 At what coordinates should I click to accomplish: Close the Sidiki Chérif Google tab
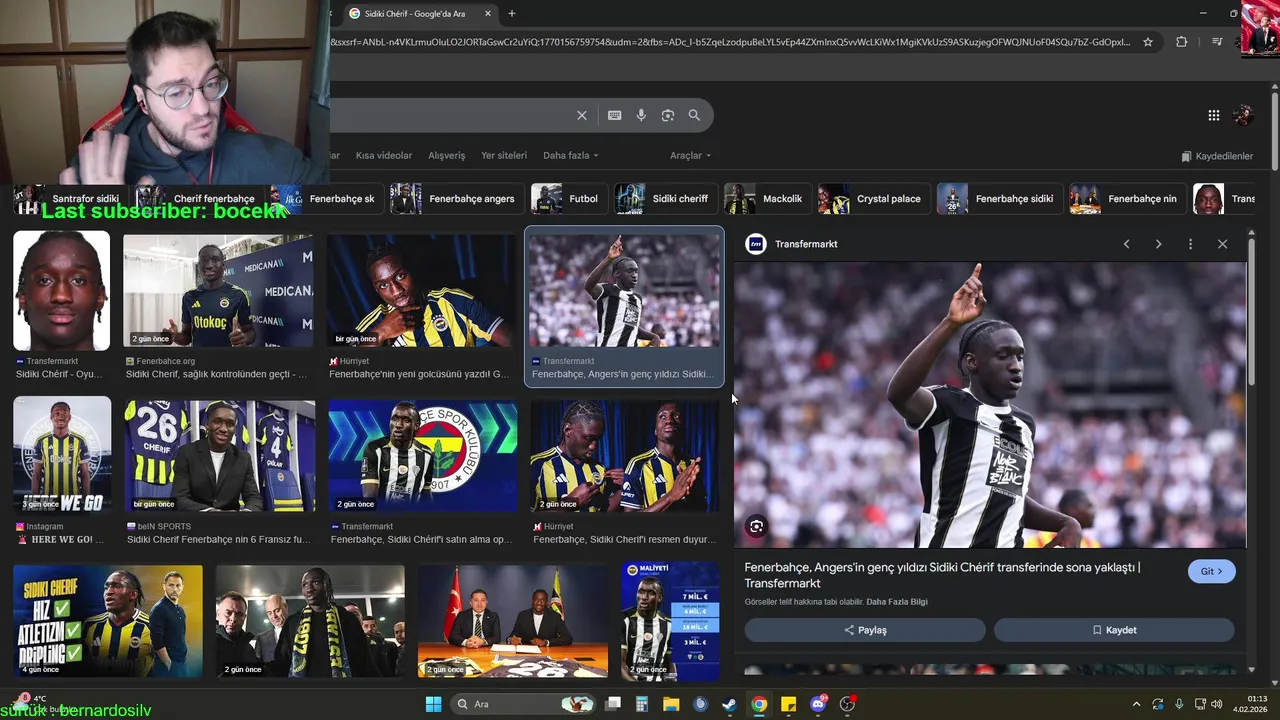click(488, 13)
